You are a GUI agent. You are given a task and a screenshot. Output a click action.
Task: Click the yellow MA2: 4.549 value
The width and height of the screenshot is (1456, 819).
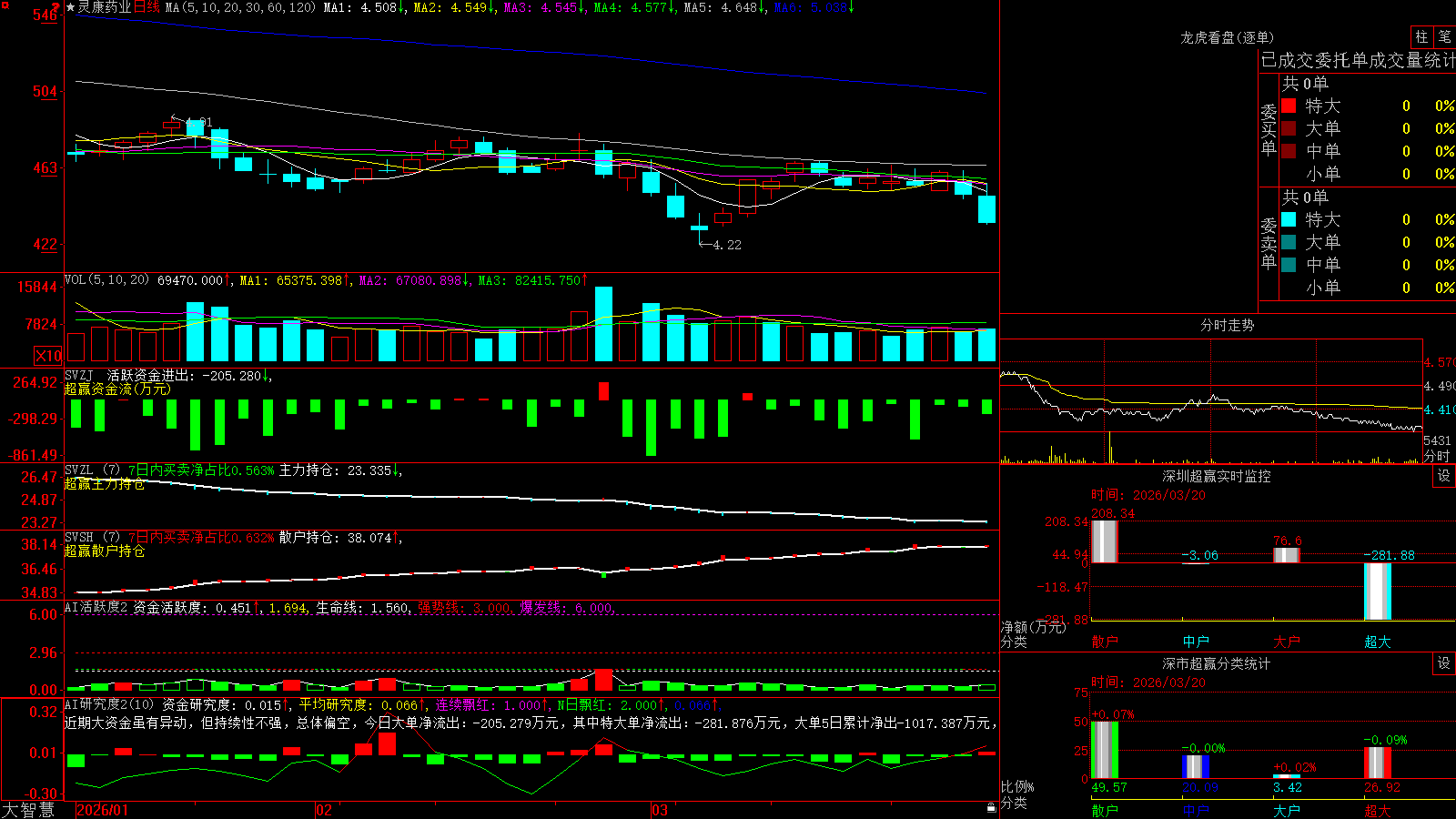pos(454,7)
